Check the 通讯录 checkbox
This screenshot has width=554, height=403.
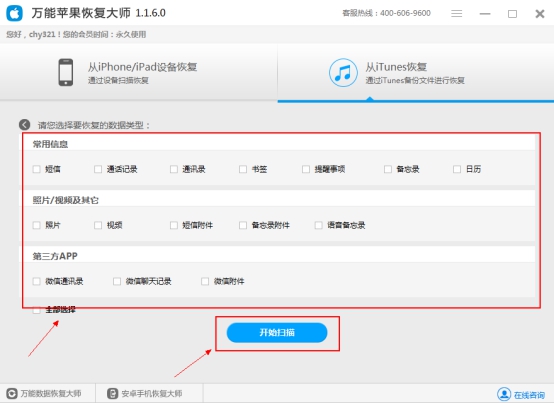coord(173,169)
